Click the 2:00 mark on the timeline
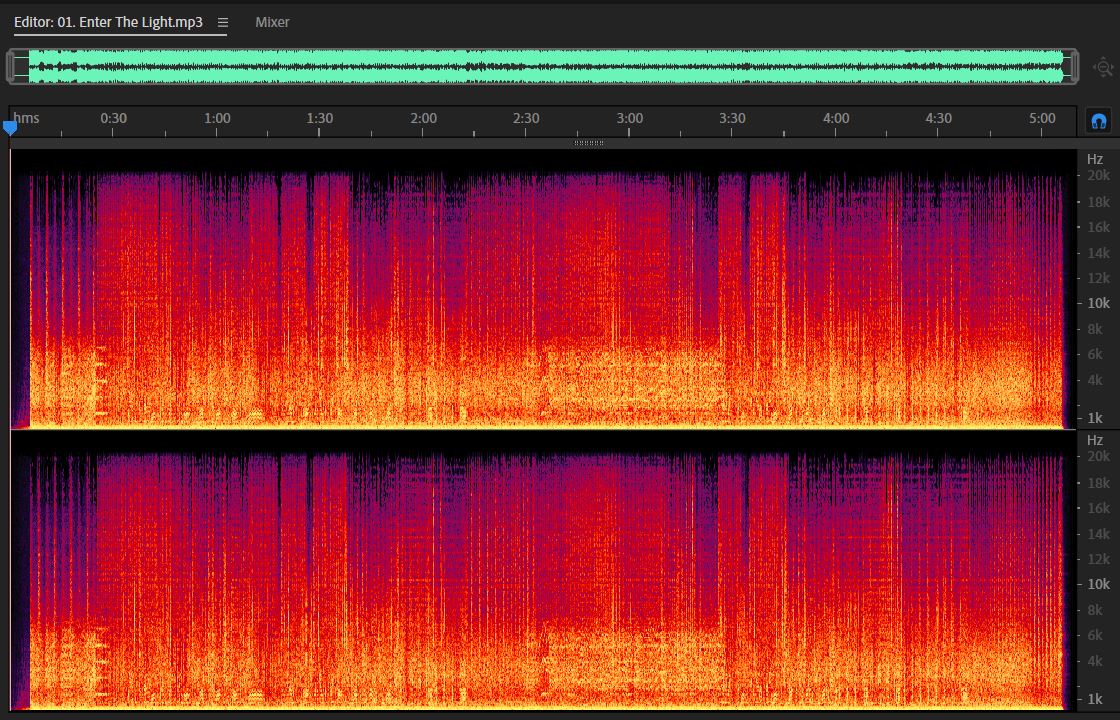The width and height of the screenshot is (1120, 720). (x=424, y=118)
